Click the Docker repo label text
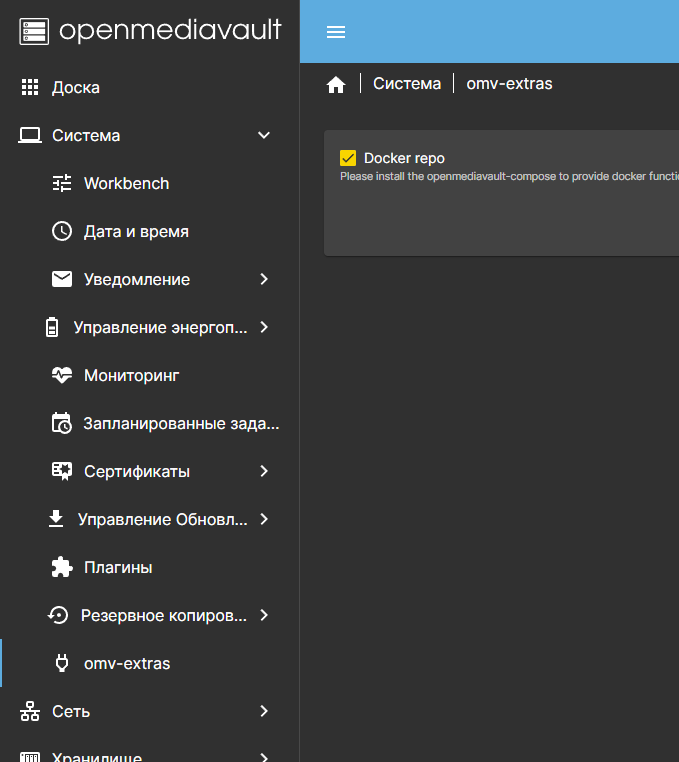The height and width of the screenshot is (762, 679). (x=404, y=158)
